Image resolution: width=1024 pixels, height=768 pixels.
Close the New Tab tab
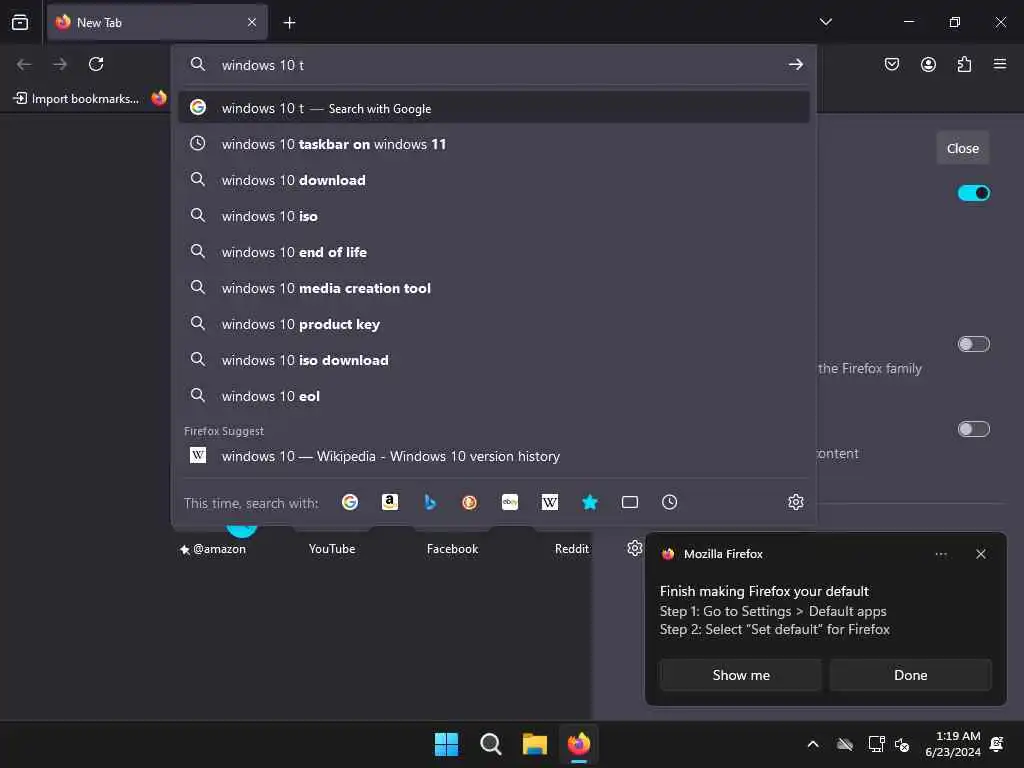(252, 22)
